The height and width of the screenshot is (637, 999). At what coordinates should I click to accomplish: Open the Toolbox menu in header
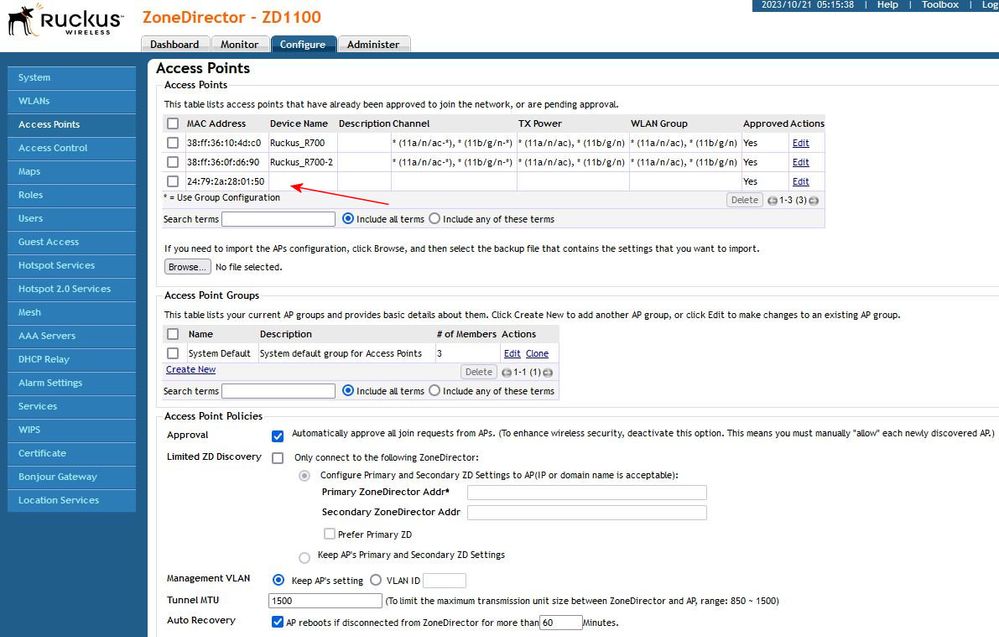click(x=940, y=5)
